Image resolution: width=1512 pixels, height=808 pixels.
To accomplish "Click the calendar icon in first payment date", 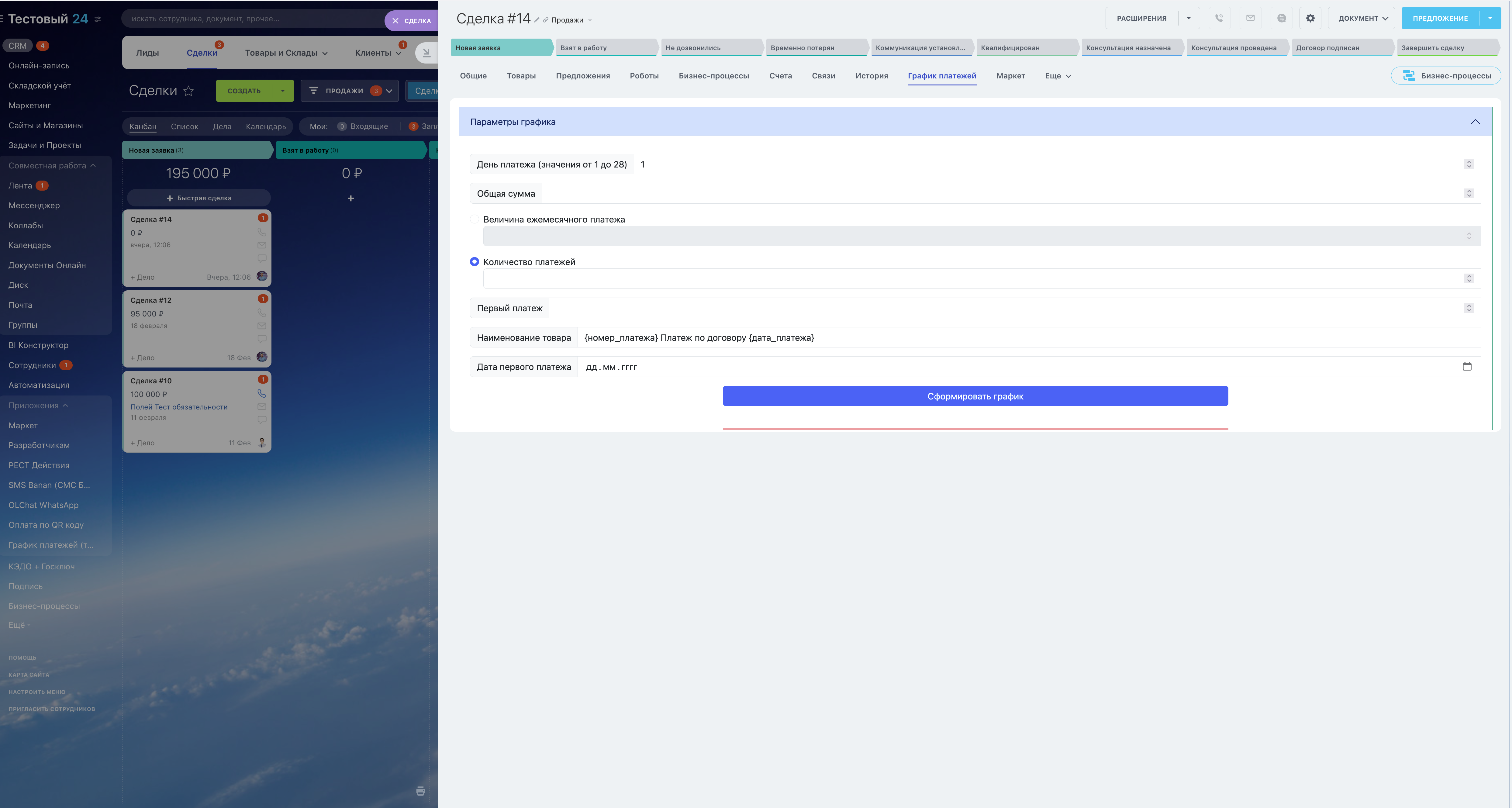I will 1467,367.
